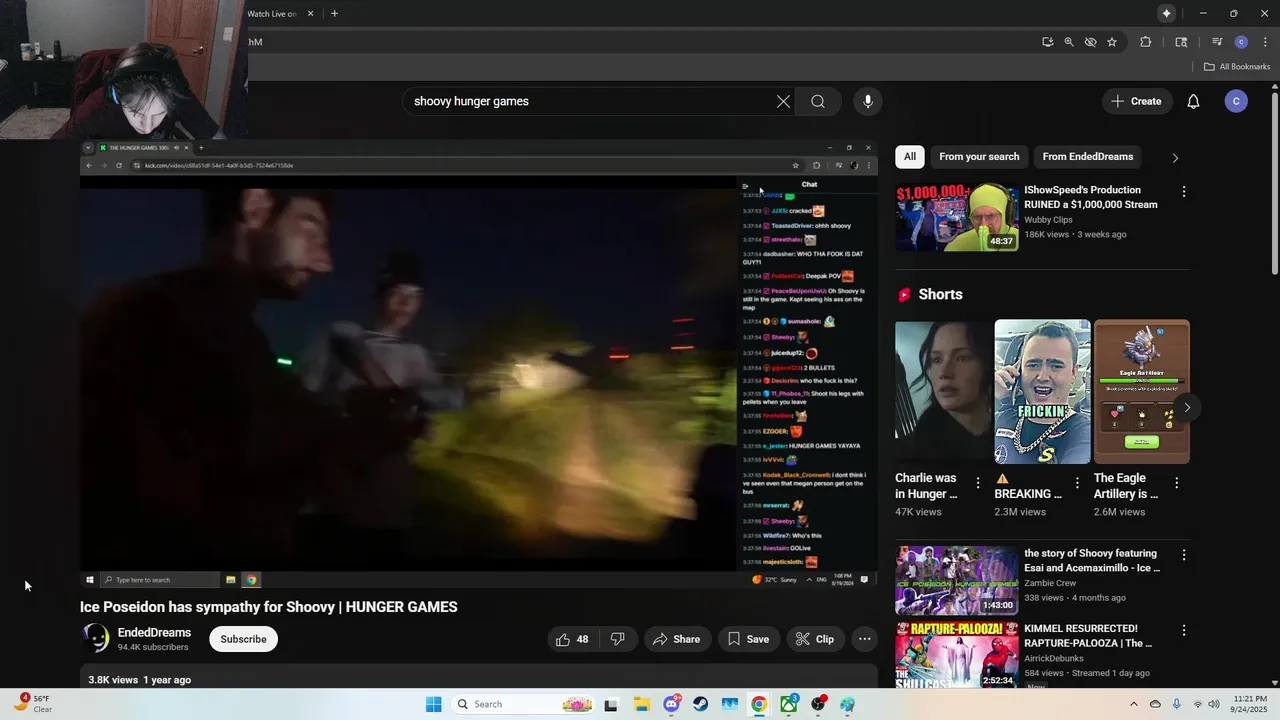
Task: Open options for Charlie was in Hunger short
Action: pos(978,483)
